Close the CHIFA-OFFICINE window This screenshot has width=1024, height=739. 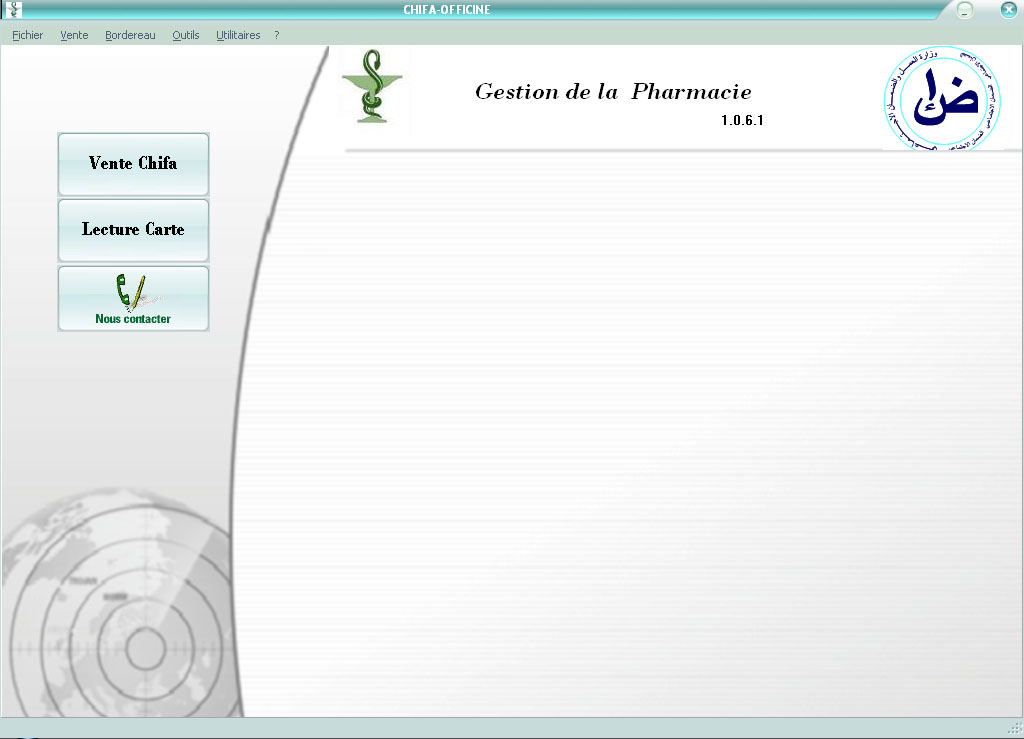tap(1008, 10)
